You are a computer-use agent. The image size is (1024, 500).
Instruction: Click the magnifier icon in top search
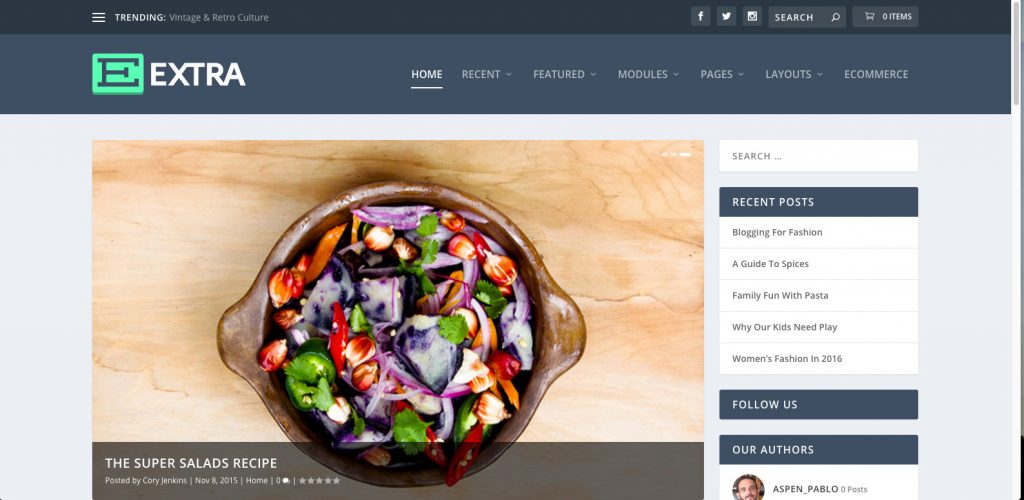click(x=835, y=18)
